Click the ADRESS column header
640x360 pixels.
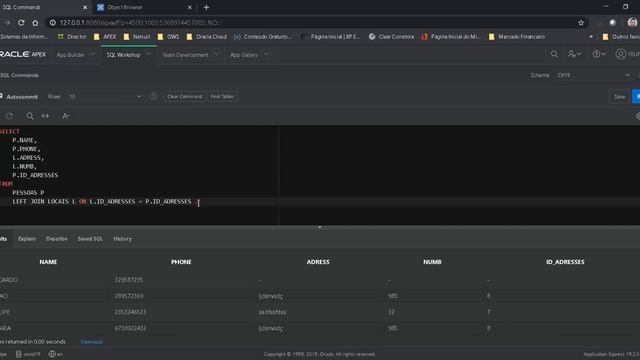pyautogui.click(x=318, y=262)
